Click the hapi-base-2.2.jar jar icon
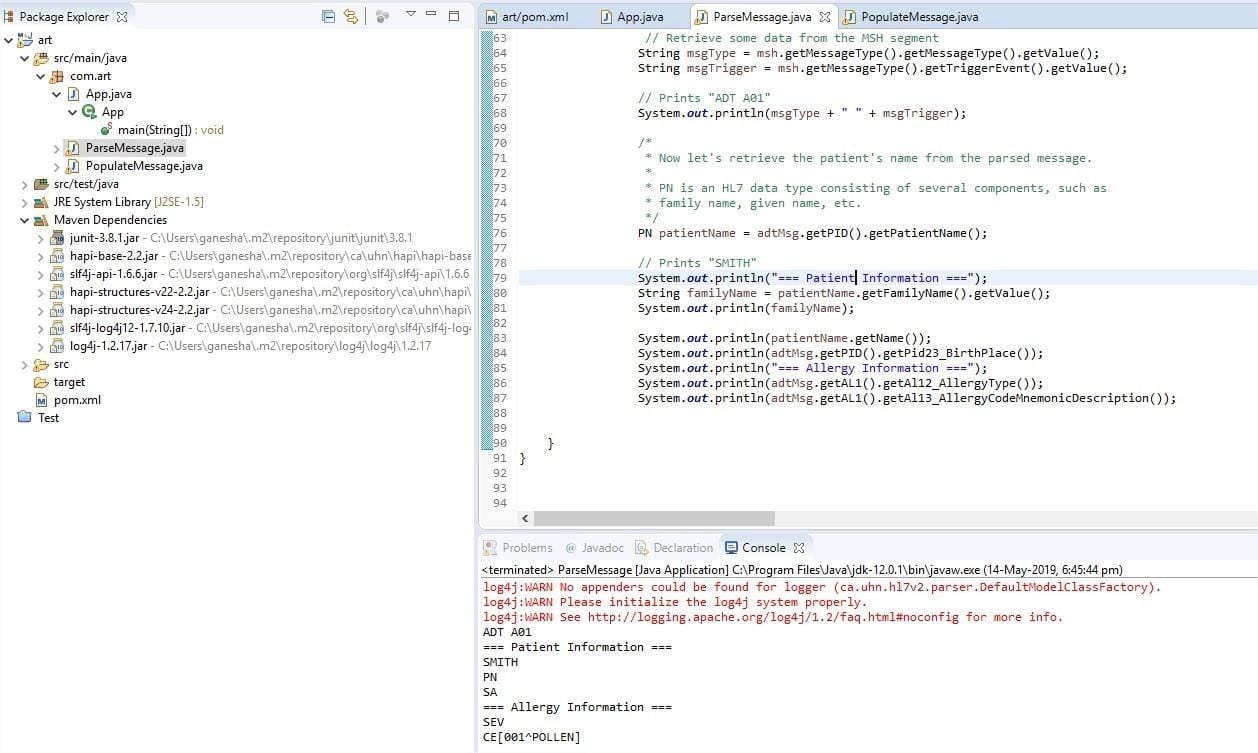The height and width of the screenshot is (753, 1258). click(x=57, y=256)
